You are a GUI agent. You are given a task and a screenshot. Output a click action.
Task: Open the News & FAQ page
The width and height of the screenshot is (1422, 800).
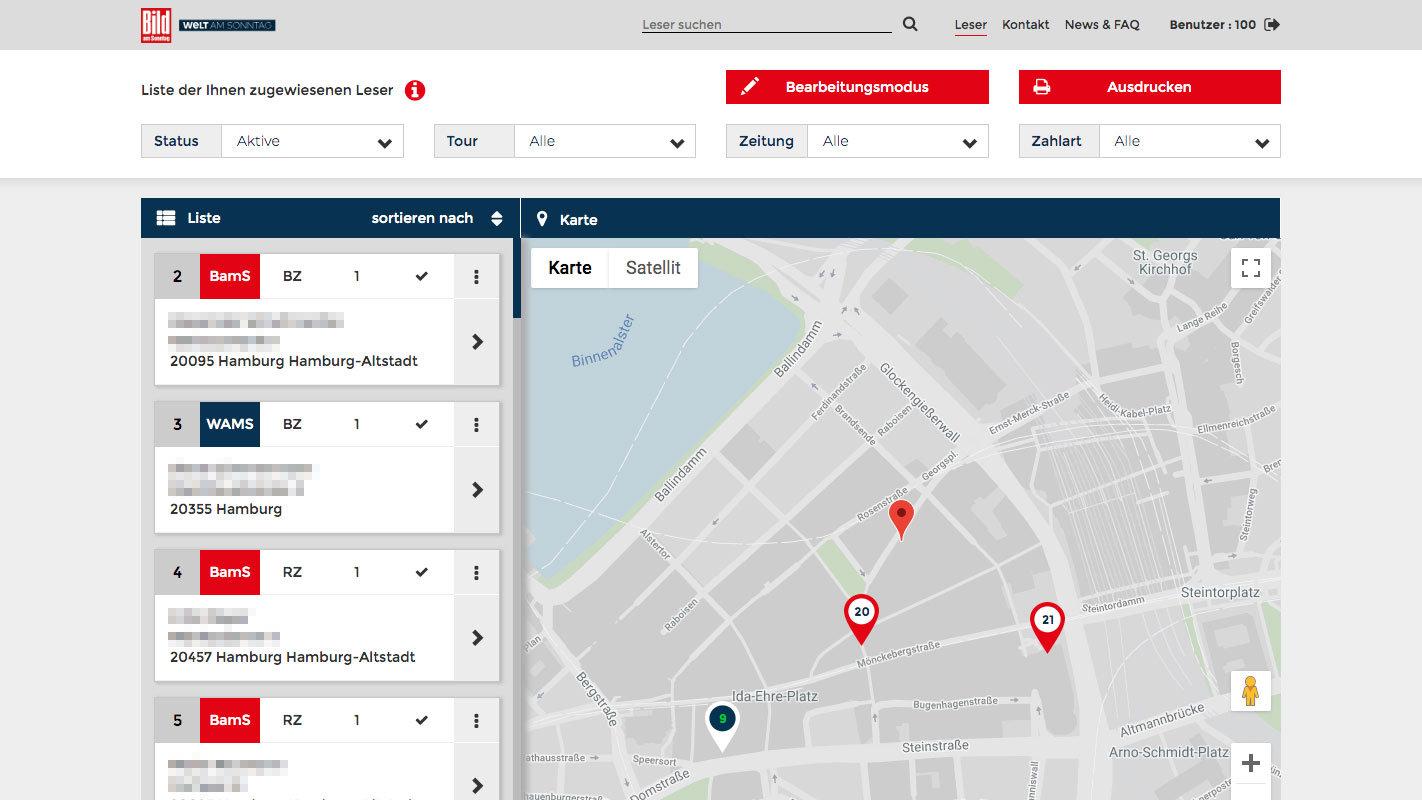coord(1102,25)
